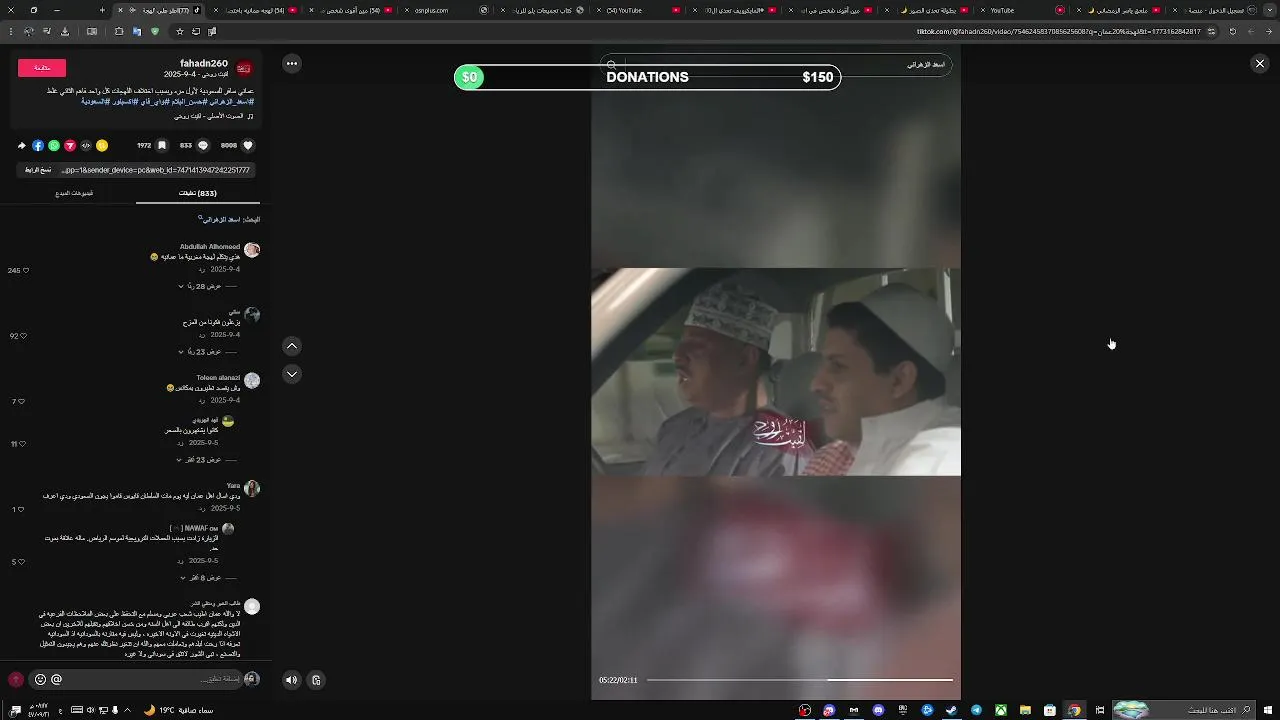Share the video to WhatsApp
The height and width of the screenshot is (720, 1280).
tap(54, 145)
